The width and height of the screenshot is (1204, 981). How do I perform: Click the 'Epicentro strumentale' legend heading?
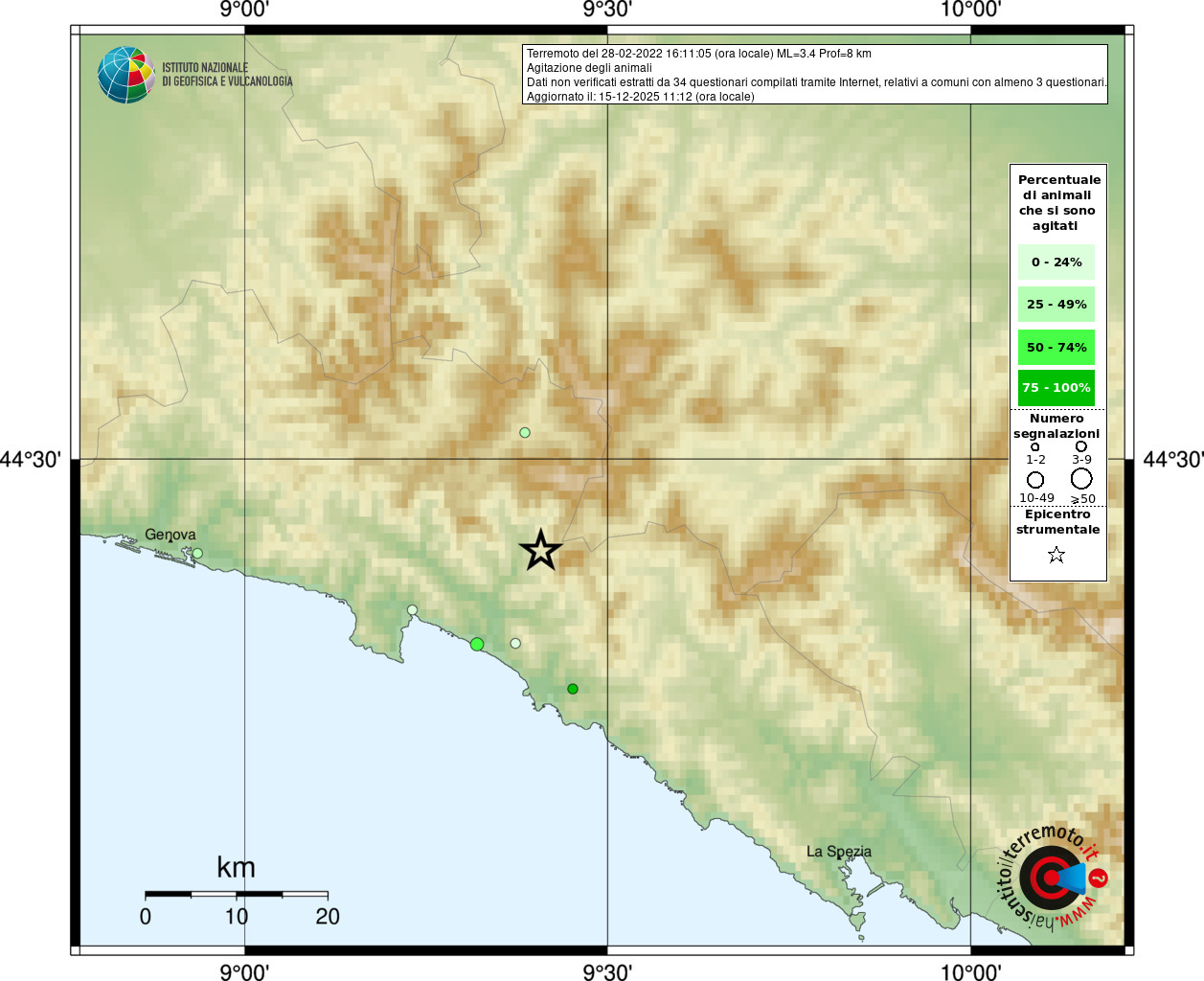click(x=1057, y=522)
